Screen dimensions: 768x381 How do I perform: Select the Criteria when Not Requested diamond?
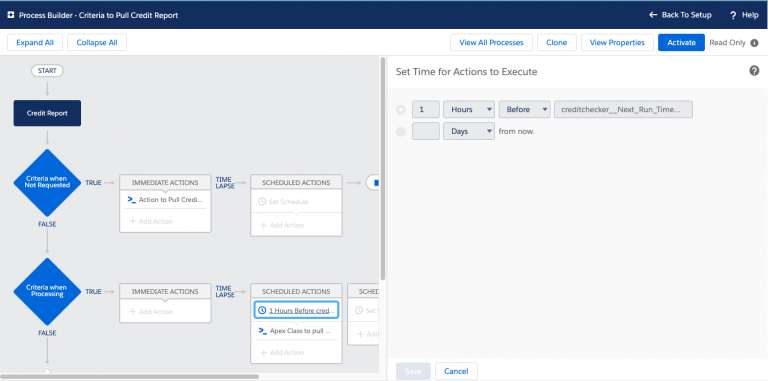(47, 183)
